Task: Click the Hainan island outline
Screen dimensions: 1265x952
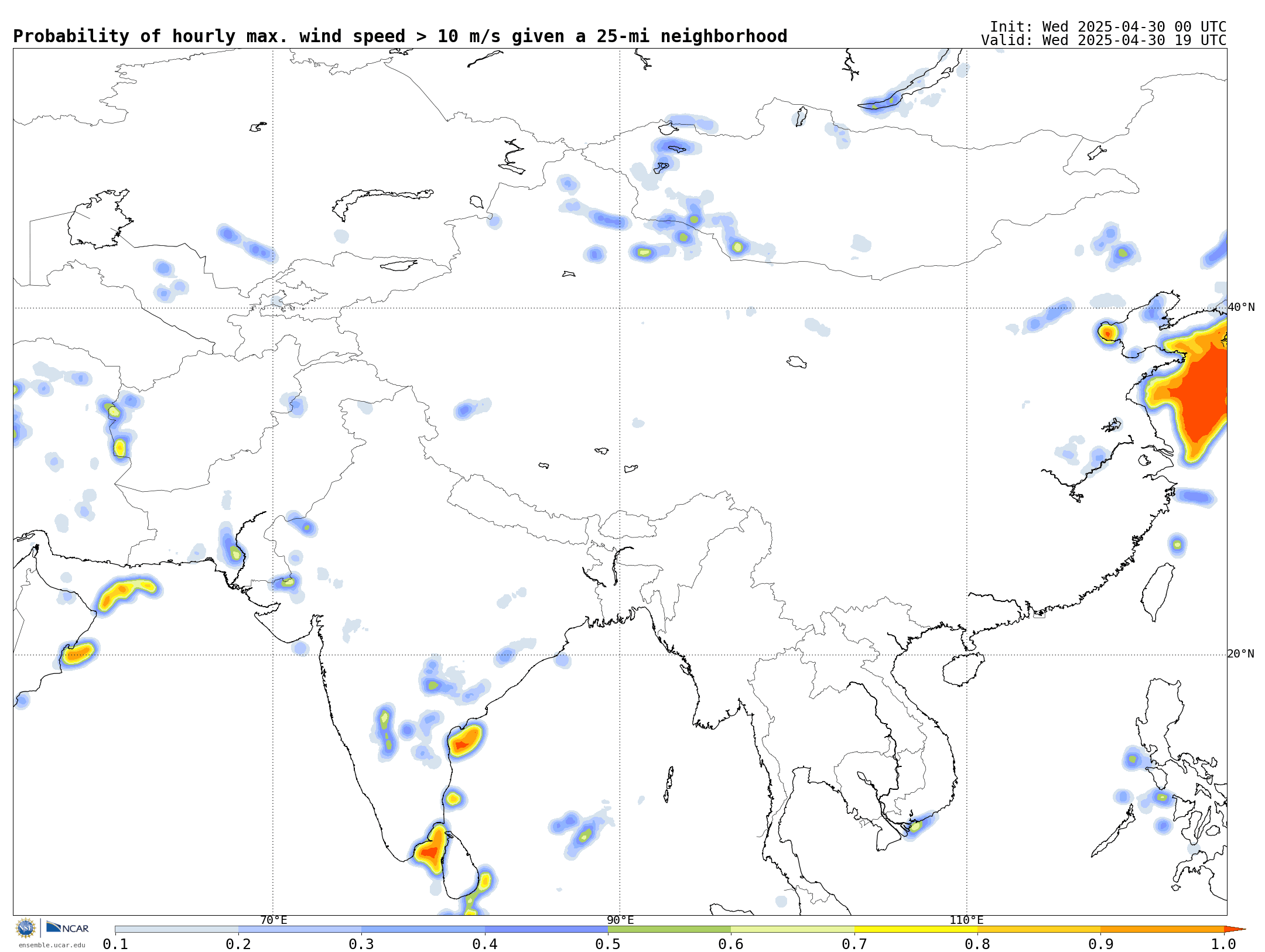Action: pyautogui.click(x=963, y=669)
